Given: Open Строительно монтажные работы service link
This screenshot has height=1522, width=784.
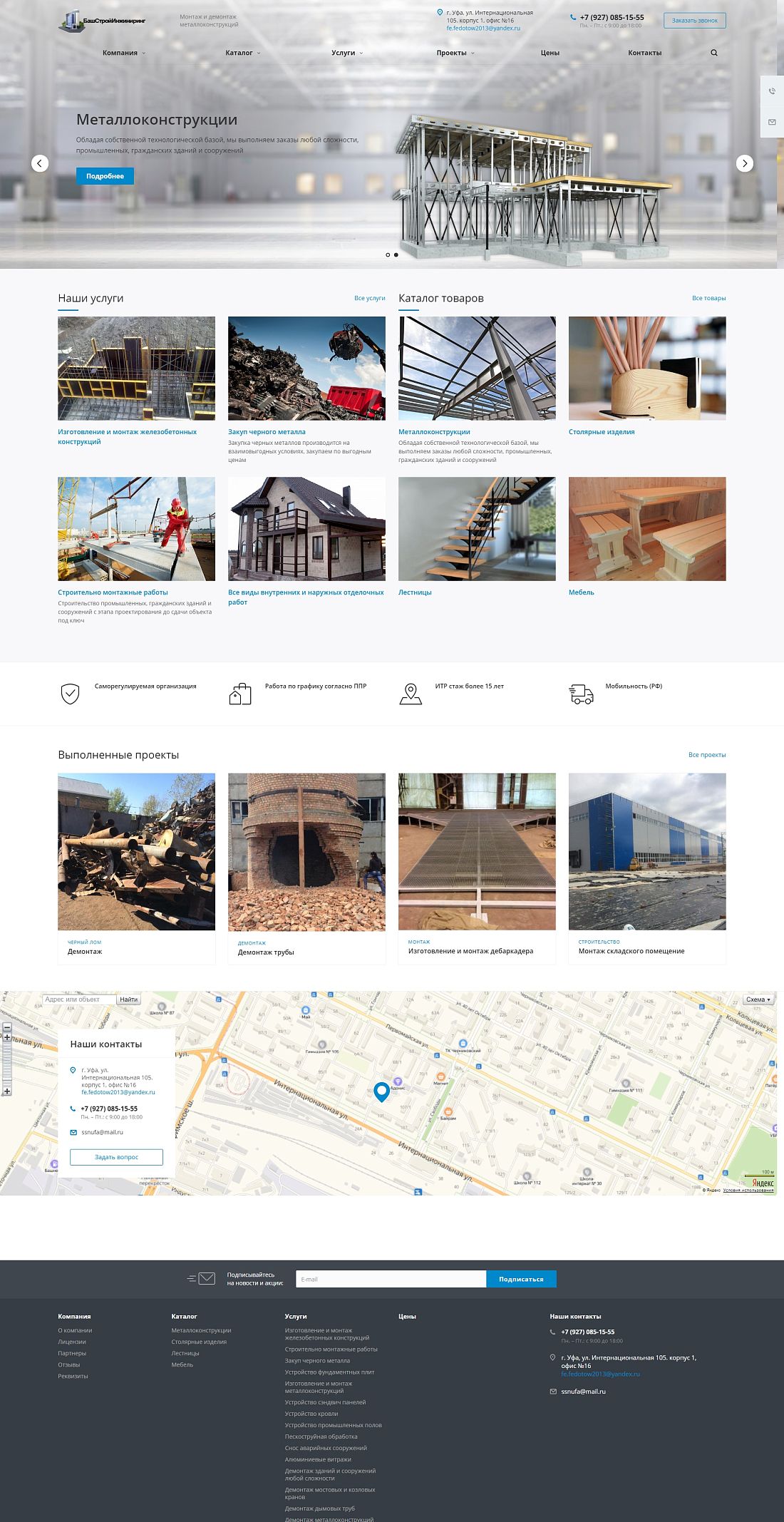Looking at the screenshot, I should coord(113,592).
